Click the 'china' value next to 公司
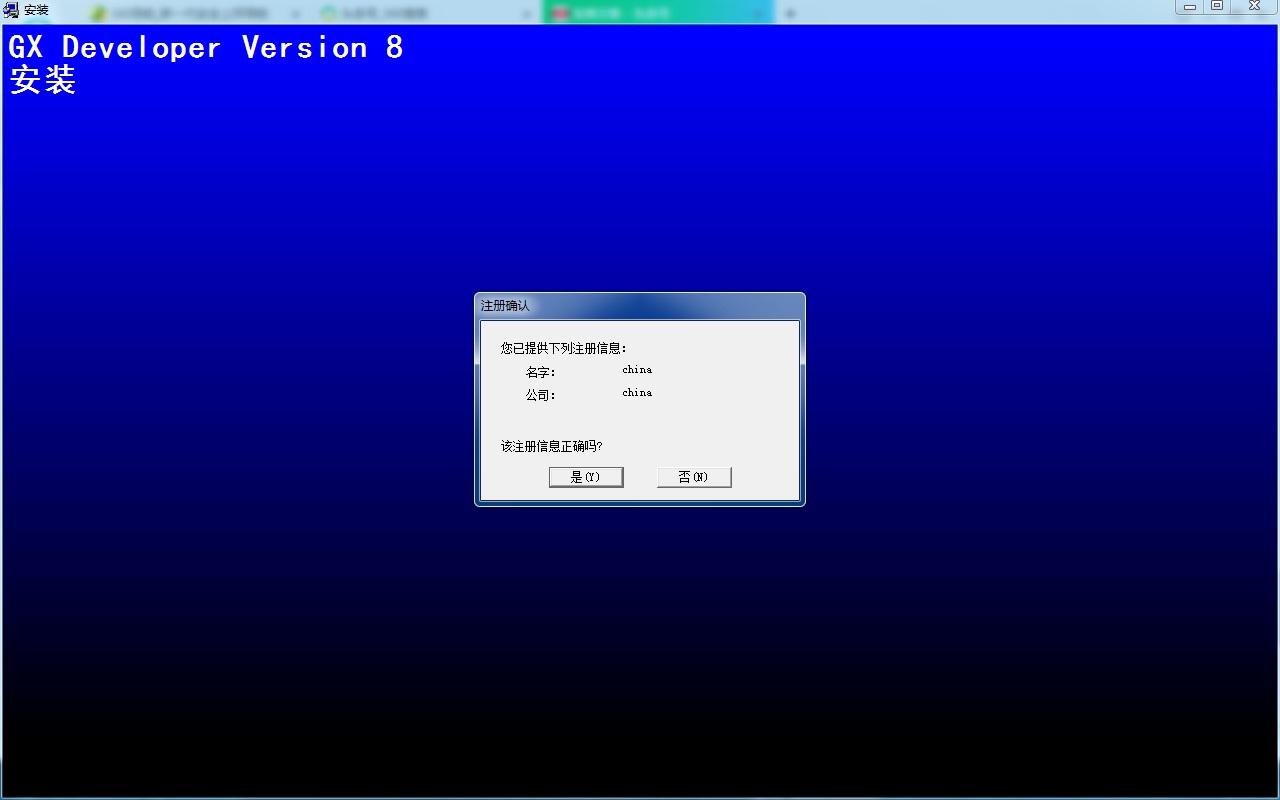Image resolution: width=1280 pixels, height=800 pixels. [637, 393]
